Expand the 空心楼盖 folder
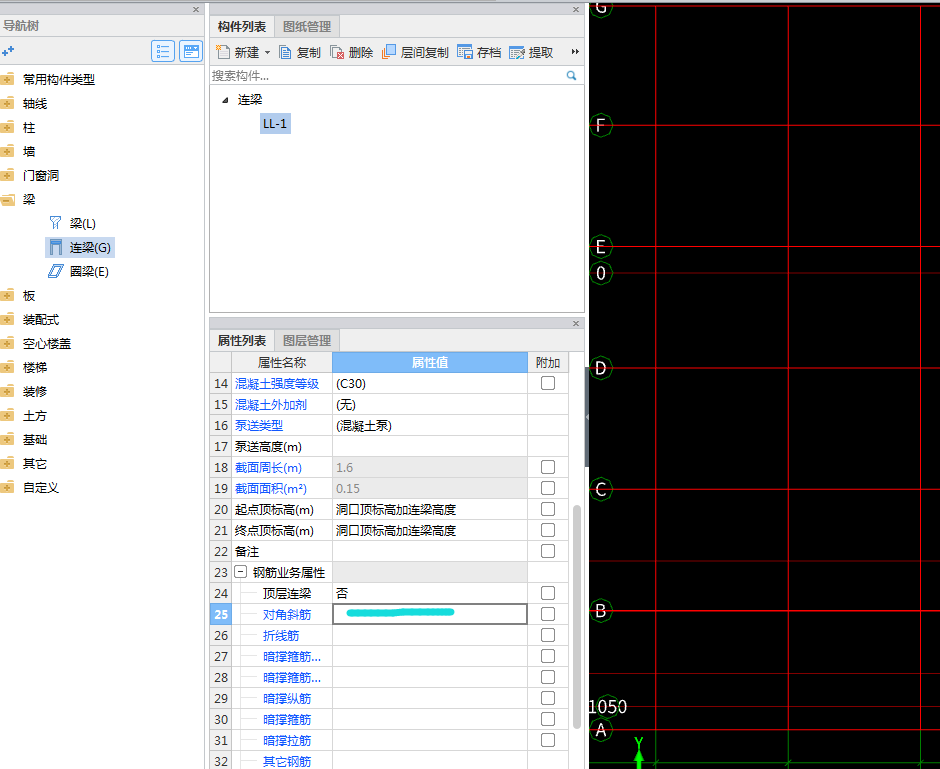The height and width of the screenshot is (769, 940). [x=7, y=343]
